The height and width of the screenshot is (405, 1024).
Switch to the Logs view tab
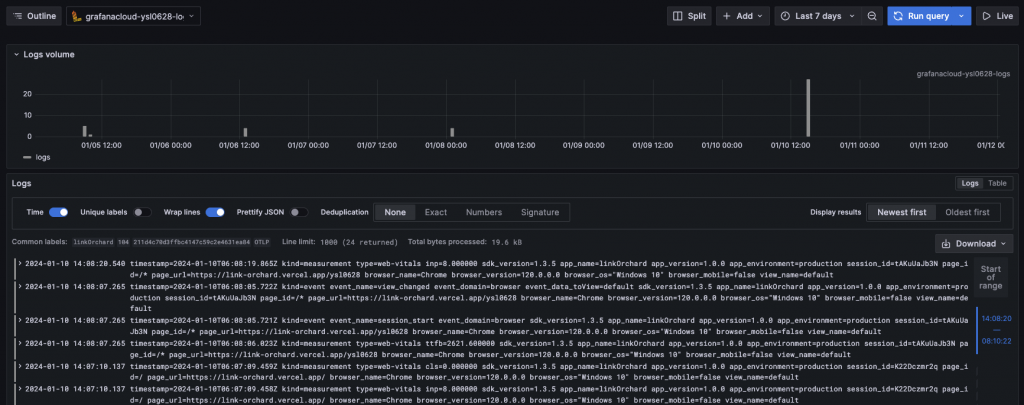[970, 184]
